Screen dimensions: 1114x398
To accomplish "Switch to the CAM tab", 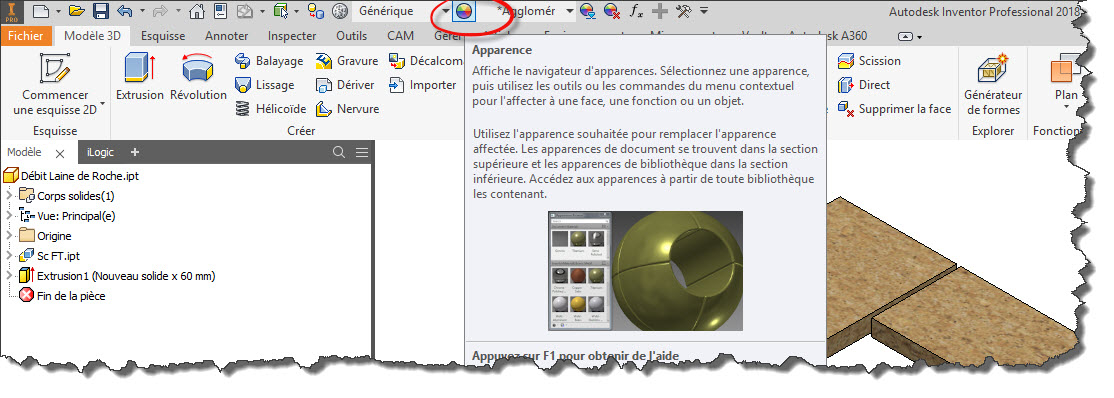I will pyautogui.click(x=401, y=36).
